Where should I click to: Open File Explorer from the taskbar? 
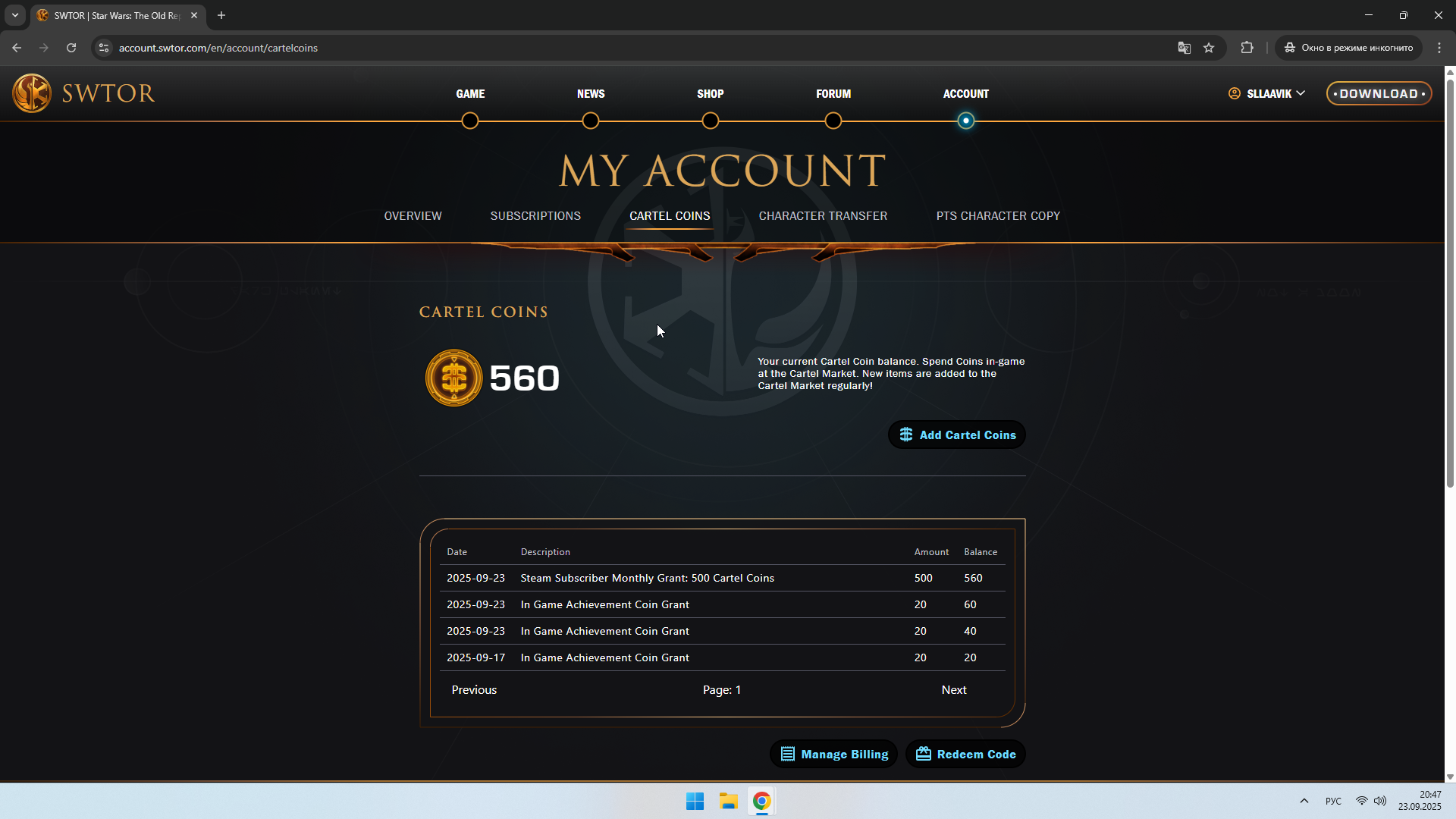pos(729,801)
